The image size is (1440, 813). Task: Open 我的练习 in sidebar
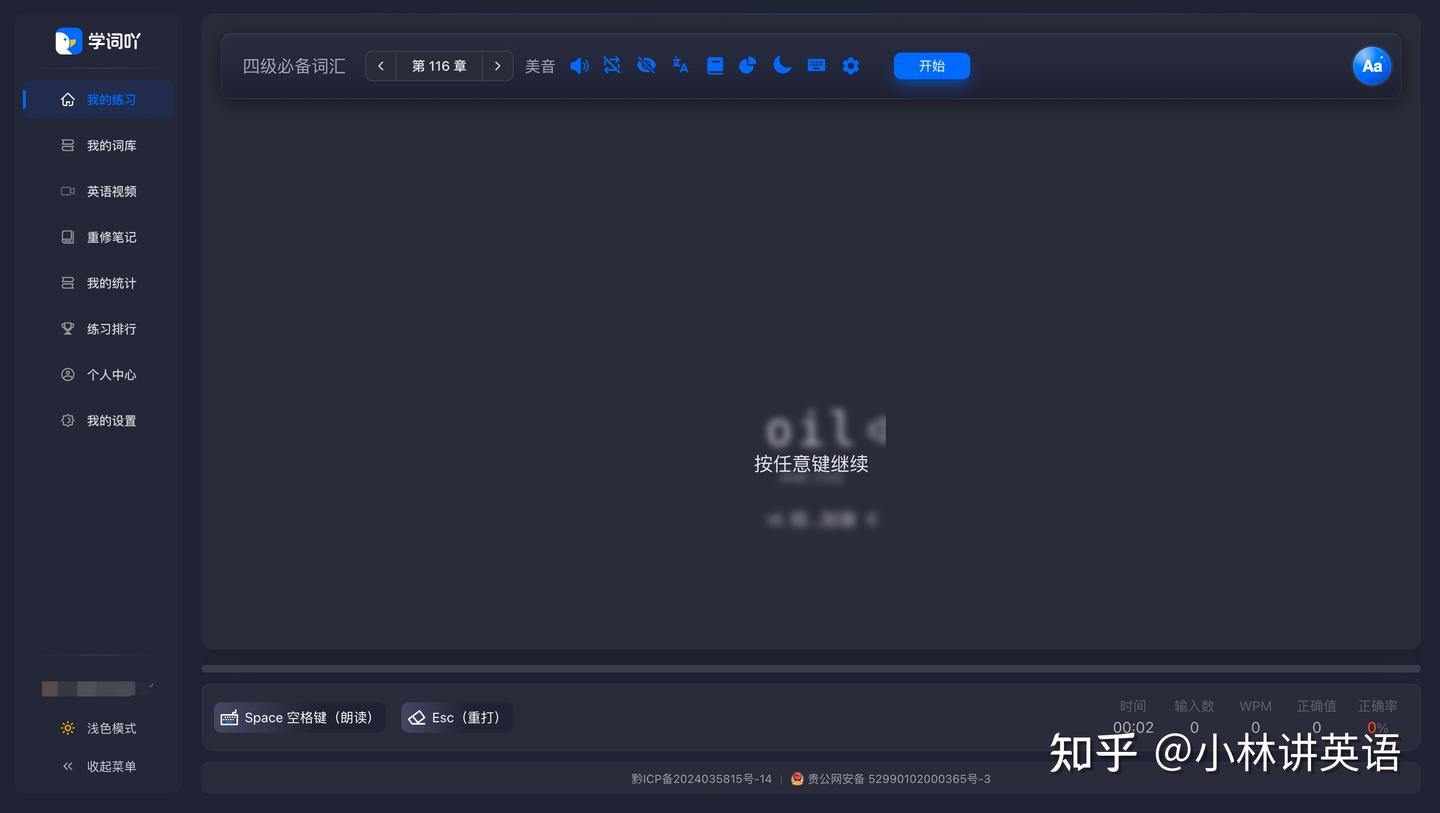pos(98,99)
